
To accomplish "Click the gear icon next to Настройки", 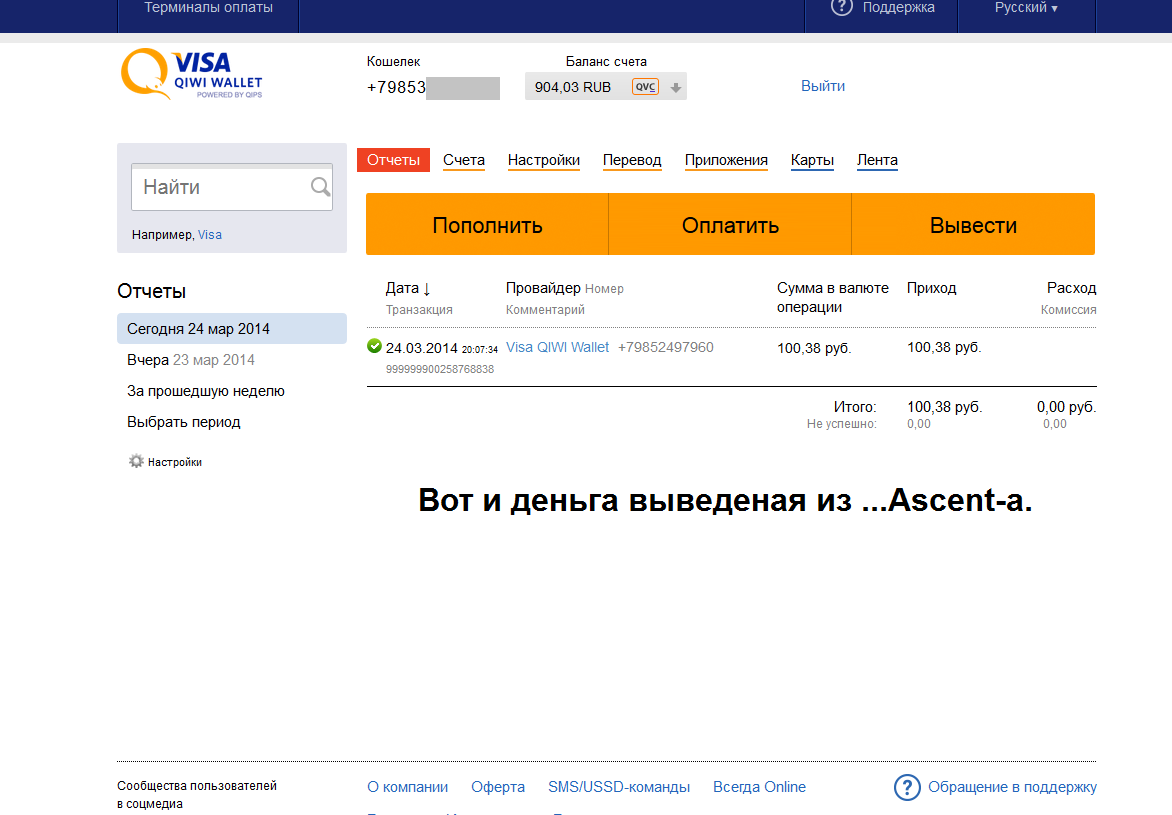I will tap(136, 462).
